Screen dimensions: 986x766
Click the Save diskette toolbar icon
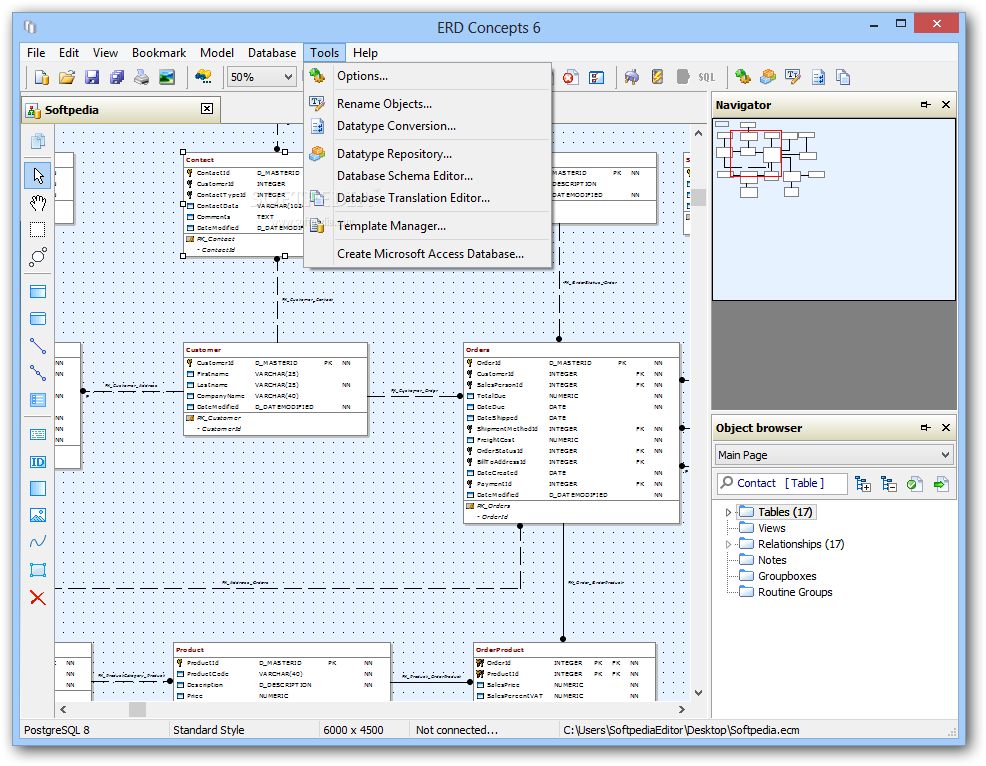[92, 77]
